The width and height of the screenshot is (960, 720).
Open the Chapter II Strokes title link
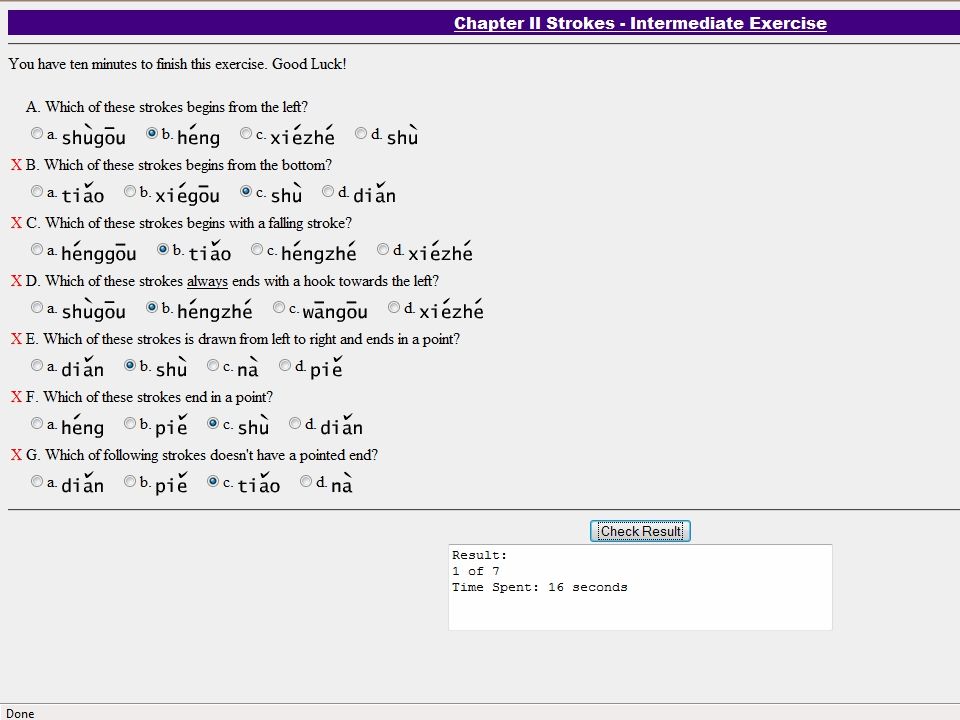[640, 23]
